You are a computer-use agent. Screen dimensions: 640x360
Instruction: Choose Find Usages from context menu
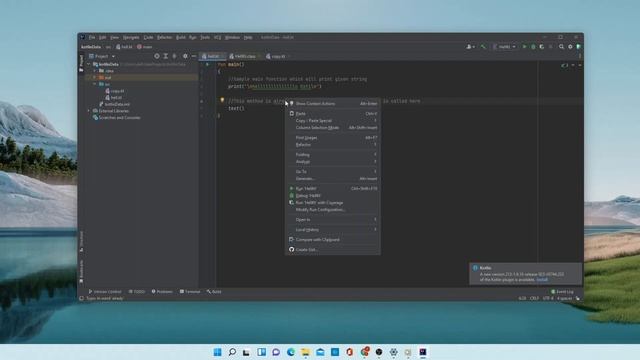(x=333, y=138)
